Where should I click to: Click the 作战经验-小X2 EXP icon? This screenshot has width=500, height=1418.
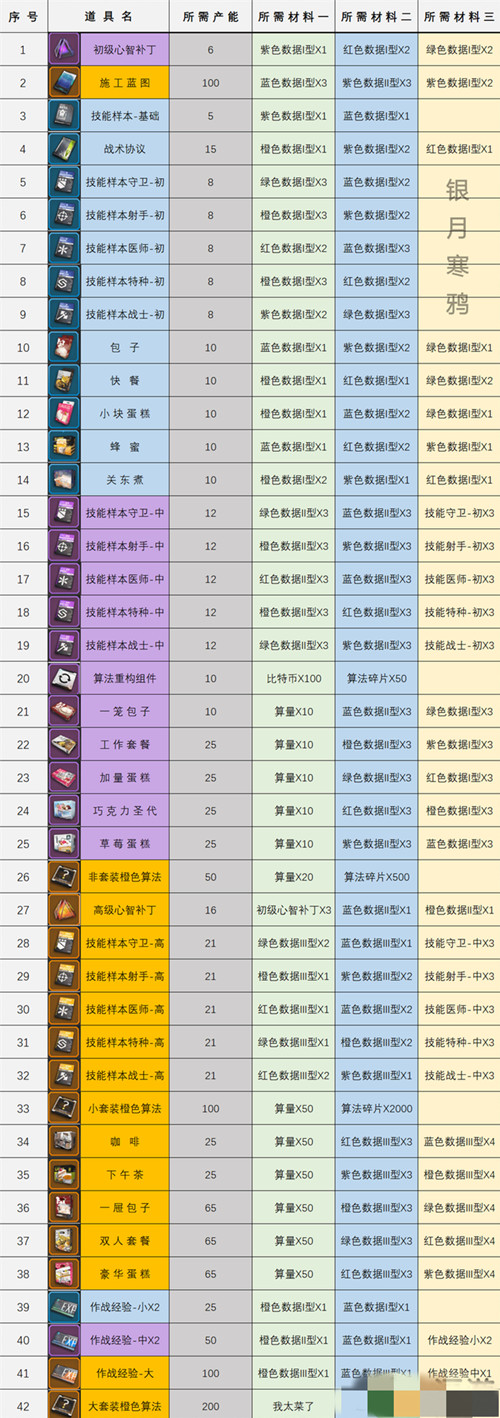pyautogui.click(x=63, y=1305)
